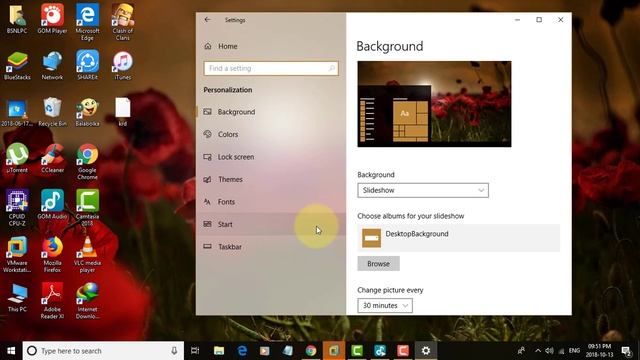
Task: Open Microsoft Edge desktop shortcut
Action: tap(87, 22)
